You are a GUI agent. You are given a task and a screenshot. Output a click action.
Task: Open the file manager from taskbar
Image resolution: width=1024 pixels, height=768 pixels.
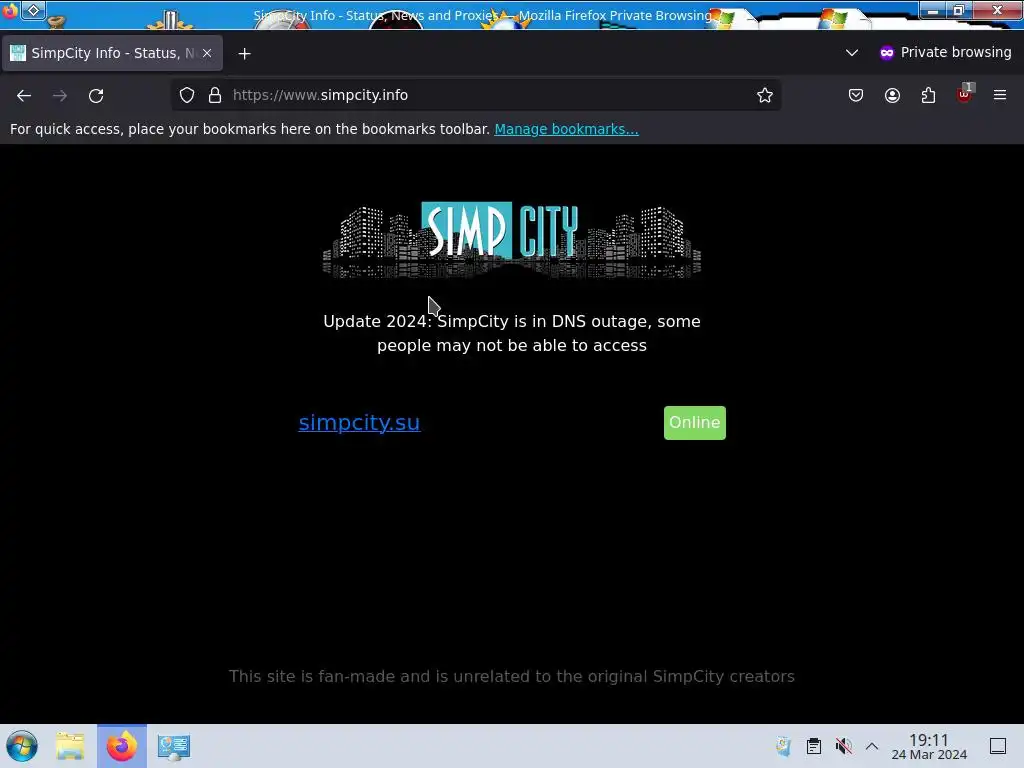[x=70, y=746]
